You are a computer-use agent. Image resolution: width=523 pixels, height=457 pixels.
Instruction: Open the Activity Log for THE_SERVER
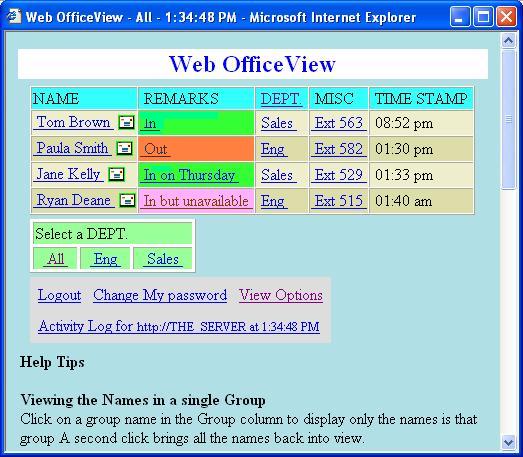179,326
